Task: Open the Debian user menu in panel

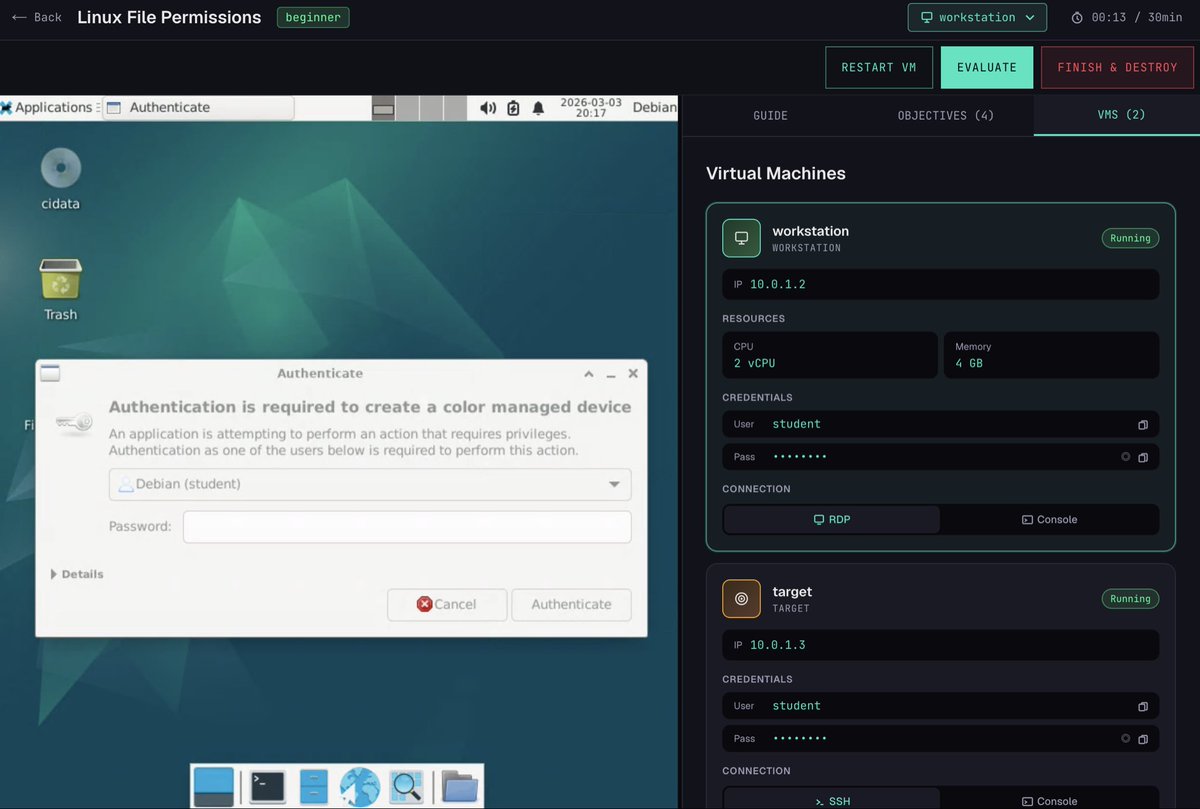Action: (654, 107)
